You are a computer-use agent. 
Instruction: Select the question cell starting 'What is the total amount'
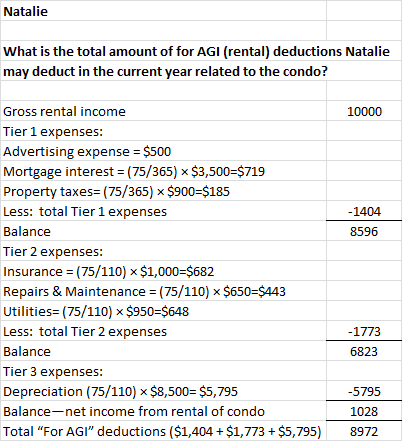pyautogui.click(x=201, y=51)
